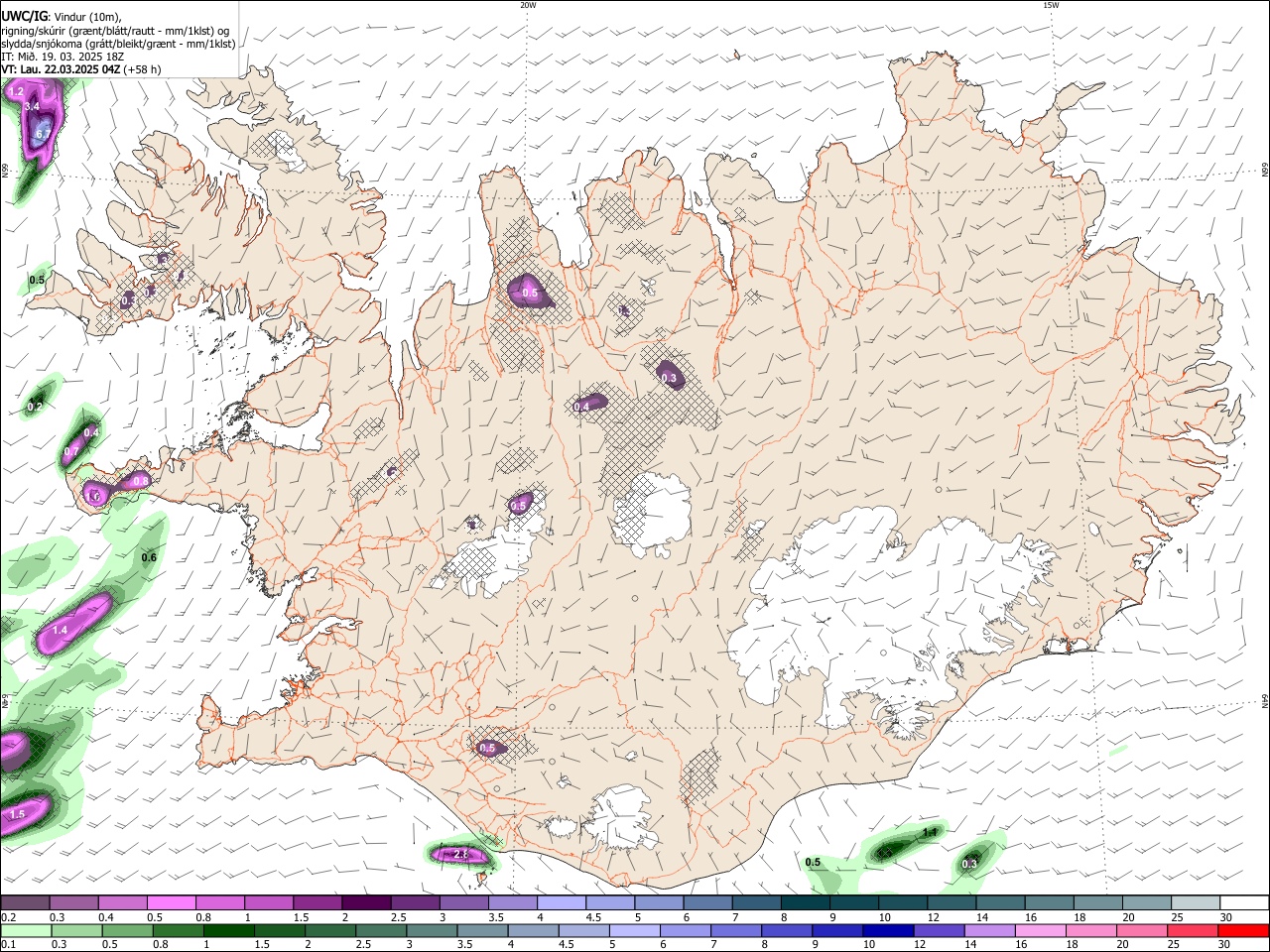The height and width of the screenshot is (952, 1270).
Task: Click the 0.8 value on the Snæfellsnes tip
Action: 141,481
